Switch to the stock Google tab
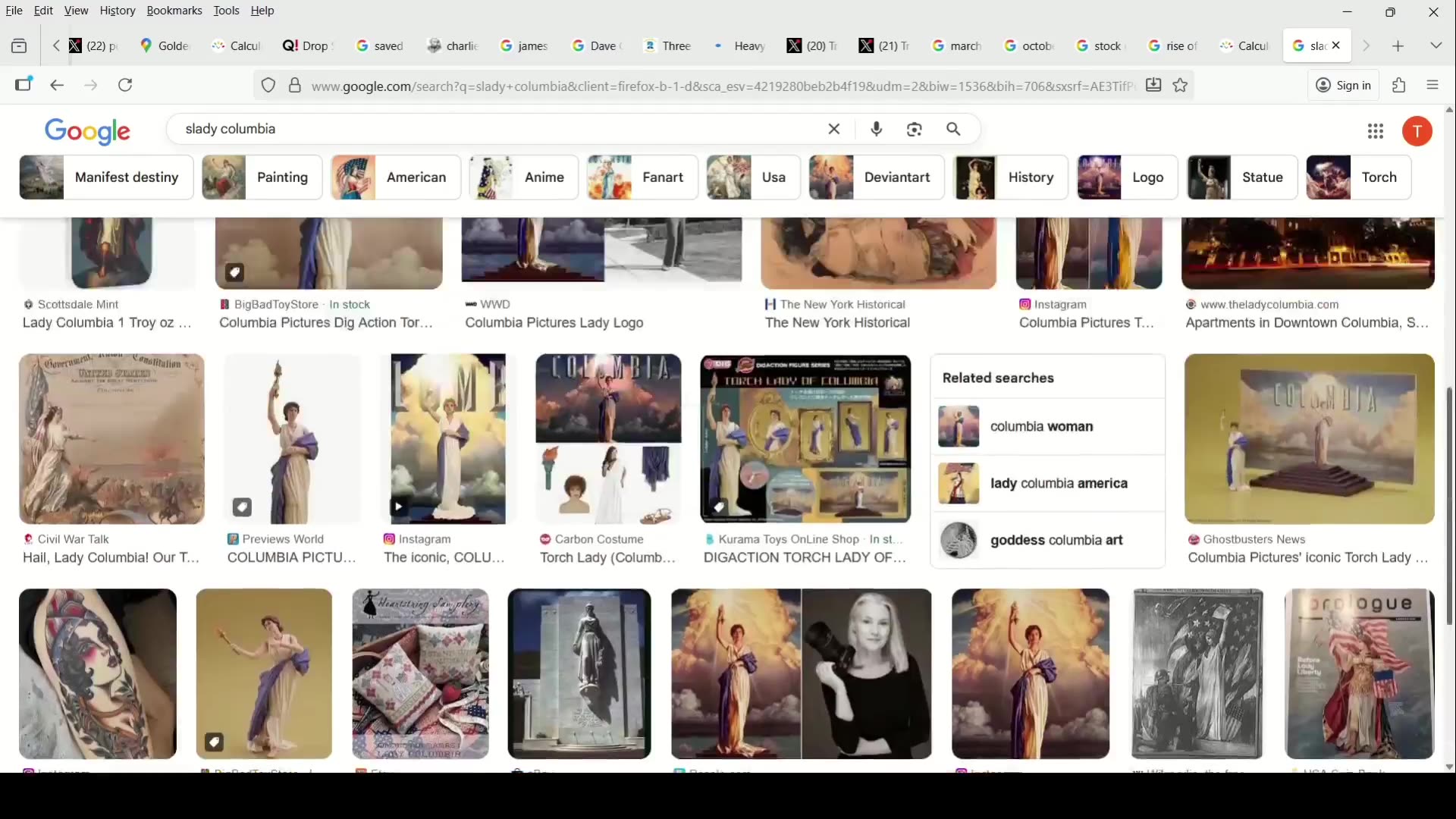Screen dimensions: 1456x819 pos(1100,46)
